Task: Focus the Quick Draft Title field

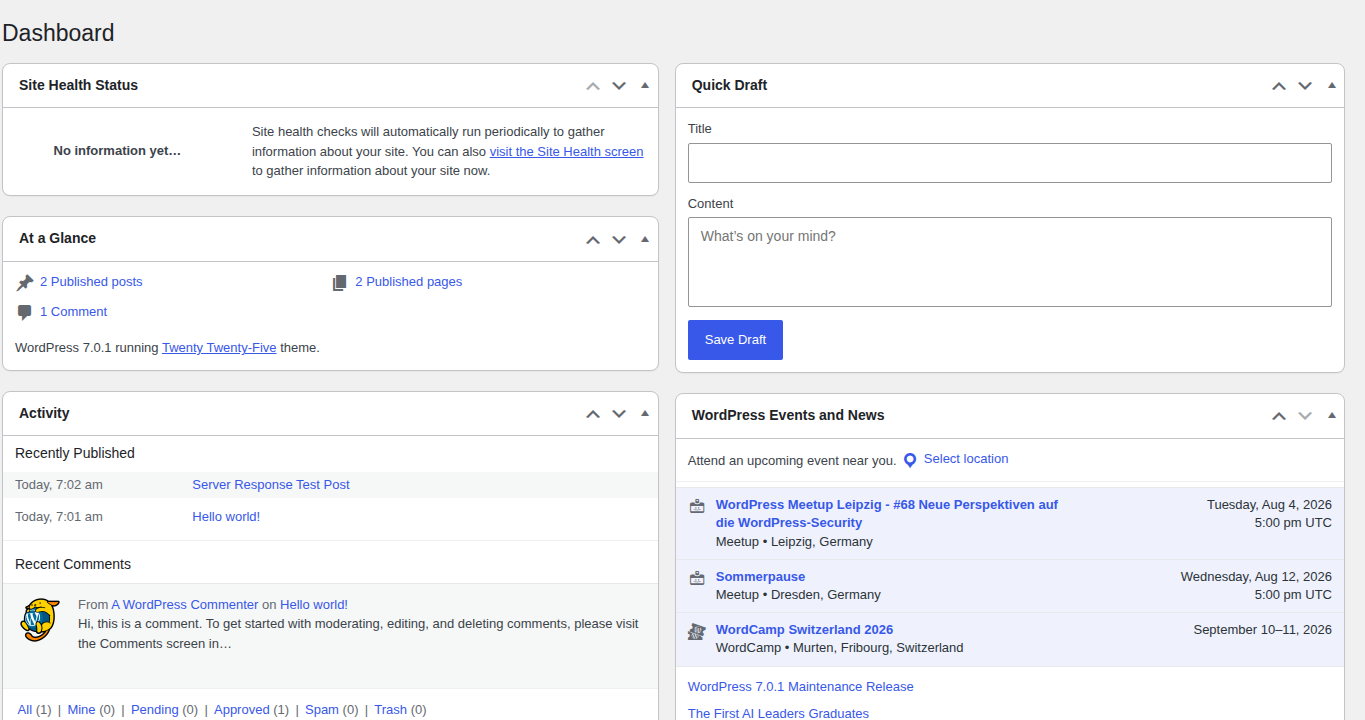Action: click(1010, 163)
